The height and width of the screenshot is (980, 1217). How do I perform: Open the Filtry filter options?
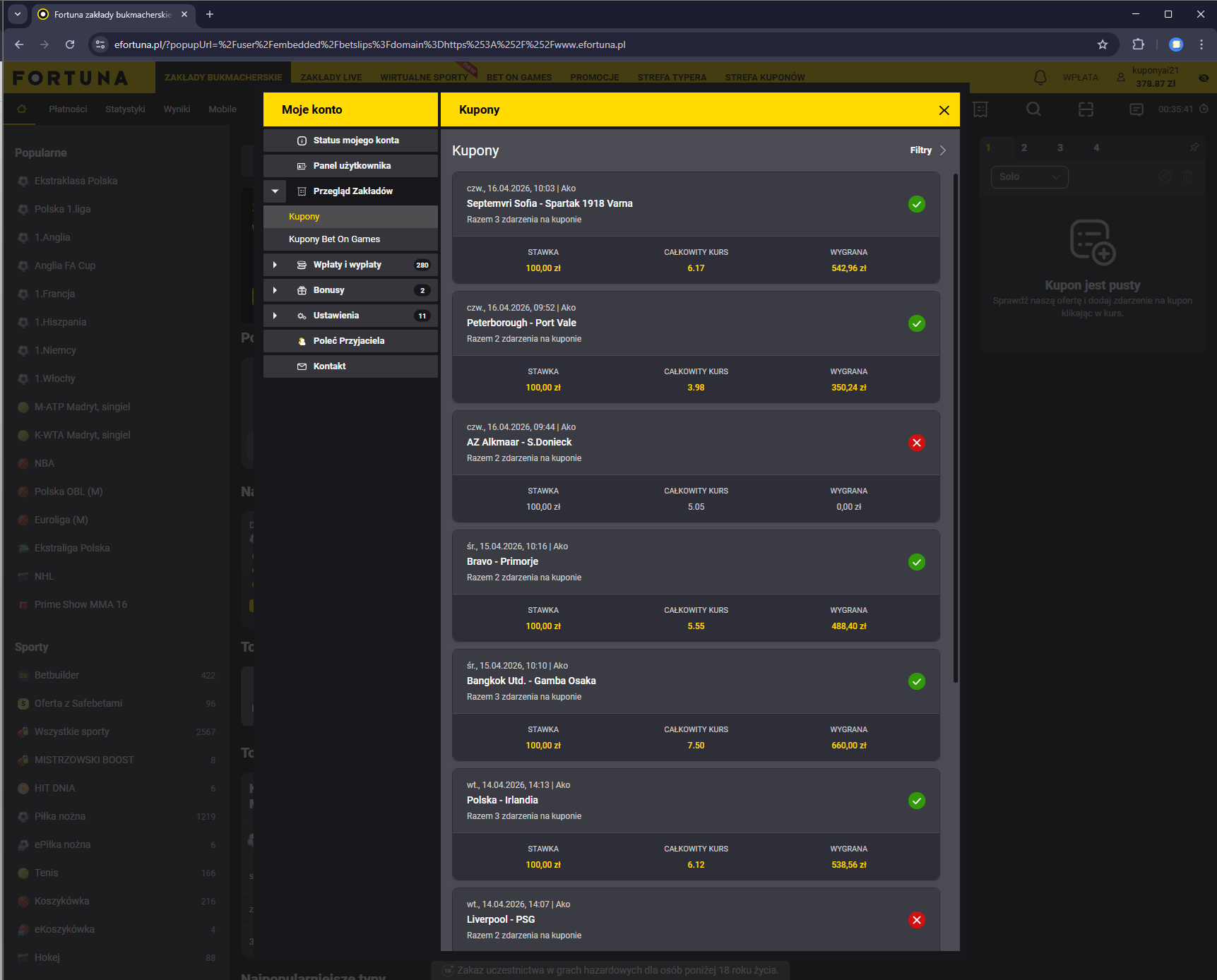click(928, 150)
